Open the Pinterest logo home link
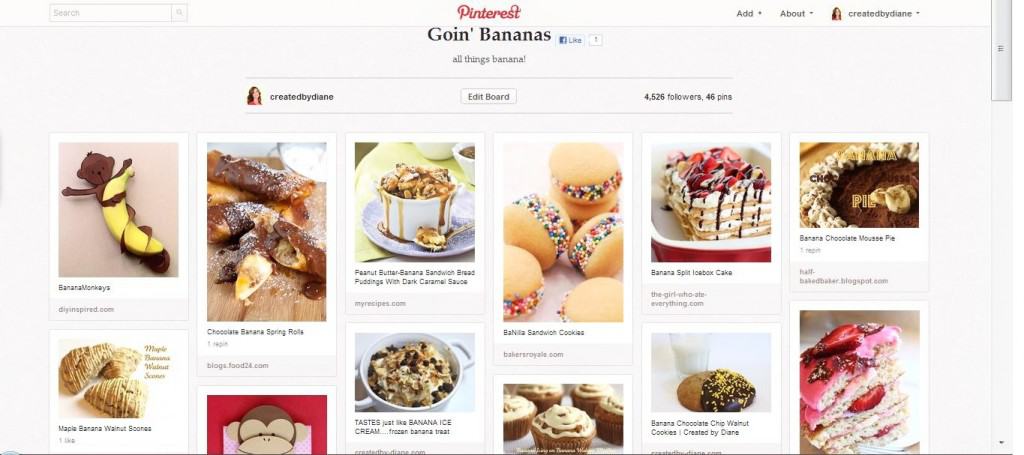The height and width of the screenshot is (455, 1024). point(488,12)
